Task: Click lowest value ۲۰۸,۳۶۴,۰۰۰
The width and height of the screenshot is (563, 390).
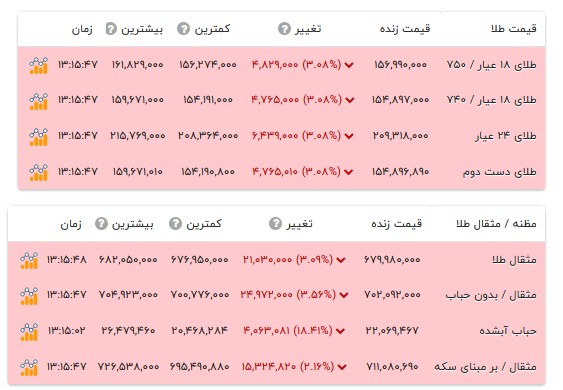Action: coord(208,136)
